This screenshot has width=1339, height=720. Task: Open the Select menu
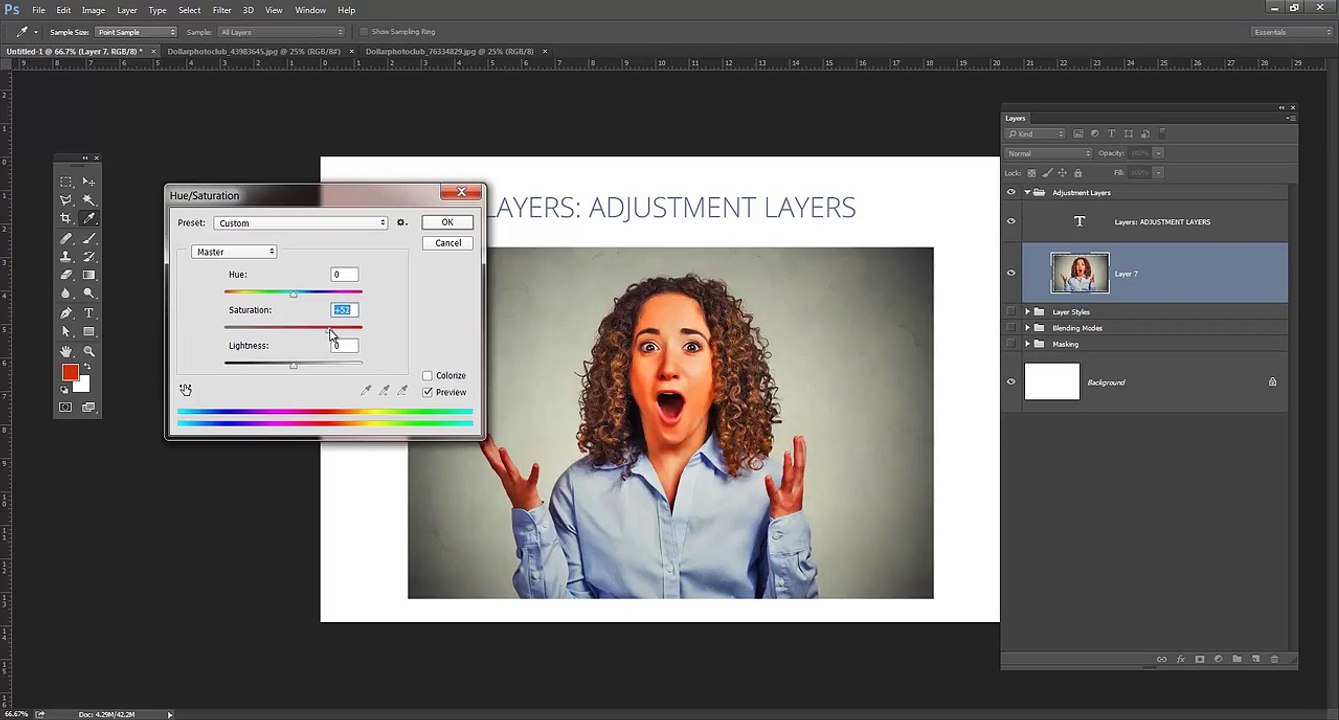(189, 10)
